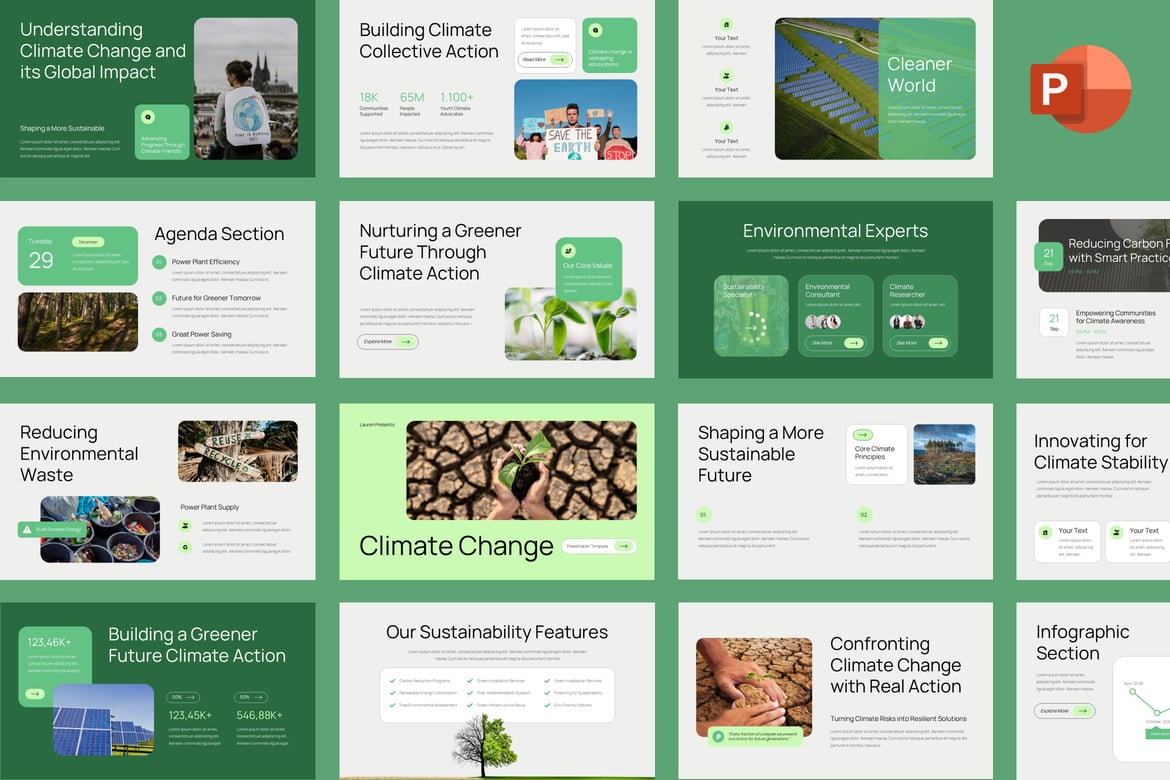The image size is (1170, 780).
Task: Click the warning triangle icon on the Build Greener Energy tag
Action: (x=27, y=529)
